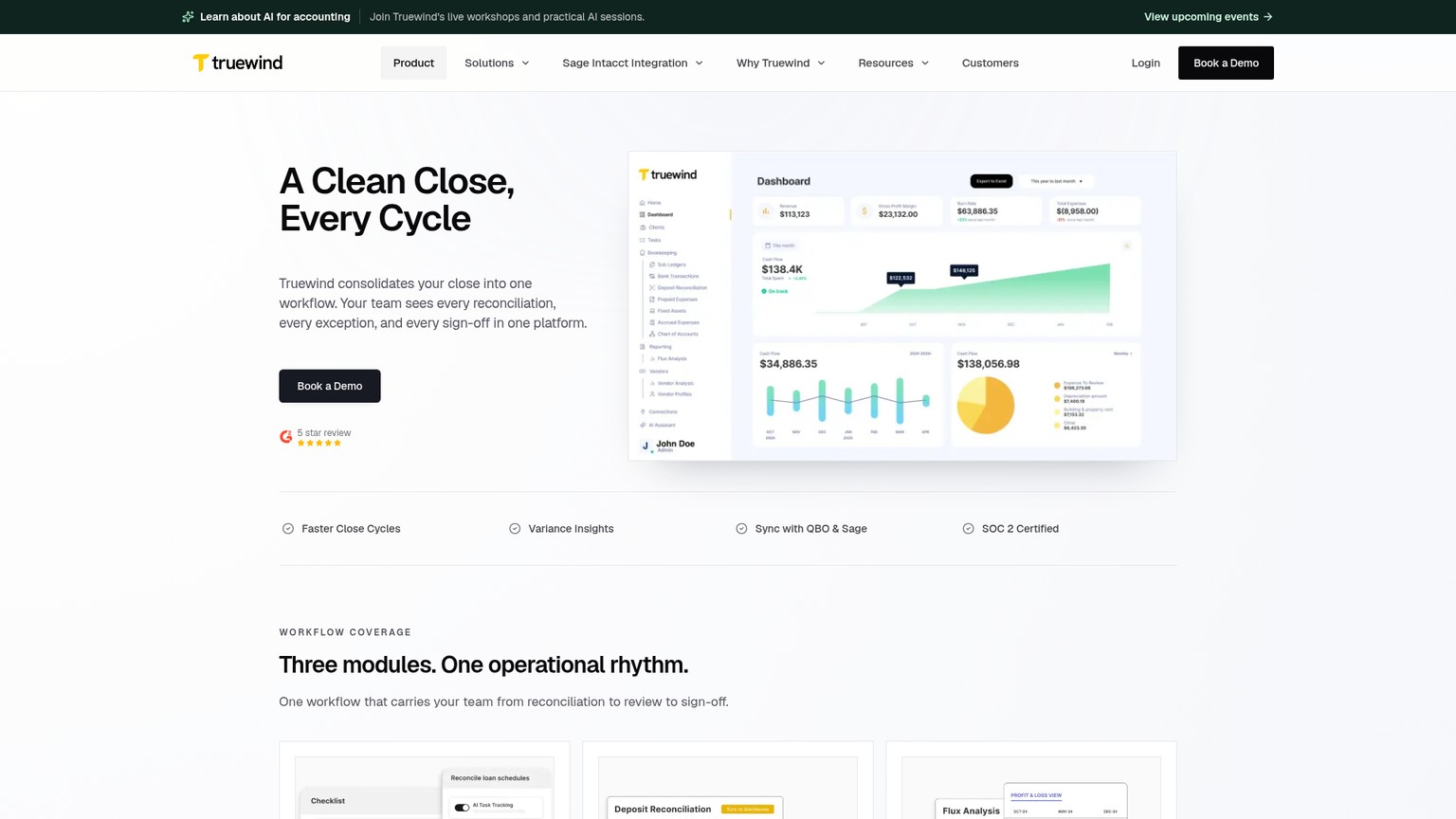Open Fixed Assets in the preview sidebar
This screenshot has width=1456, height=819.
click(x=668, y=311)
